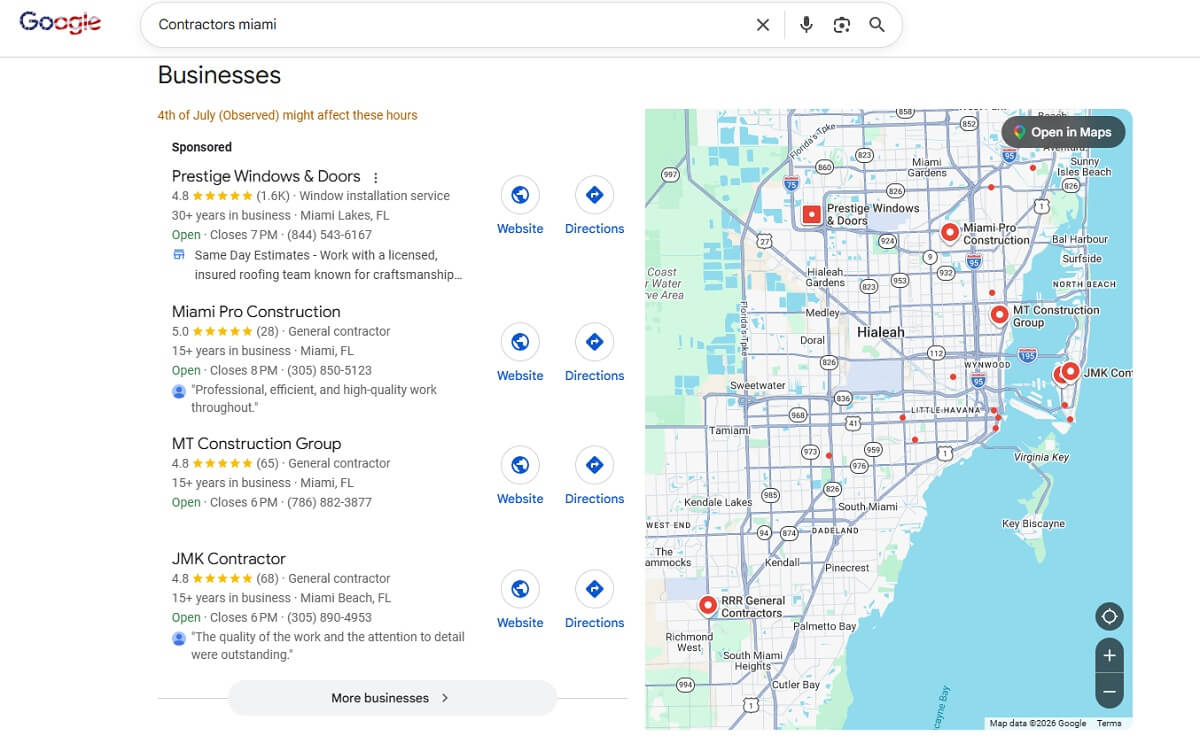The width and height of the screenshot is (1200, 736).
Task: Open three-dot menu beside Prestige Windows & Doors
Action: point(376,177)
